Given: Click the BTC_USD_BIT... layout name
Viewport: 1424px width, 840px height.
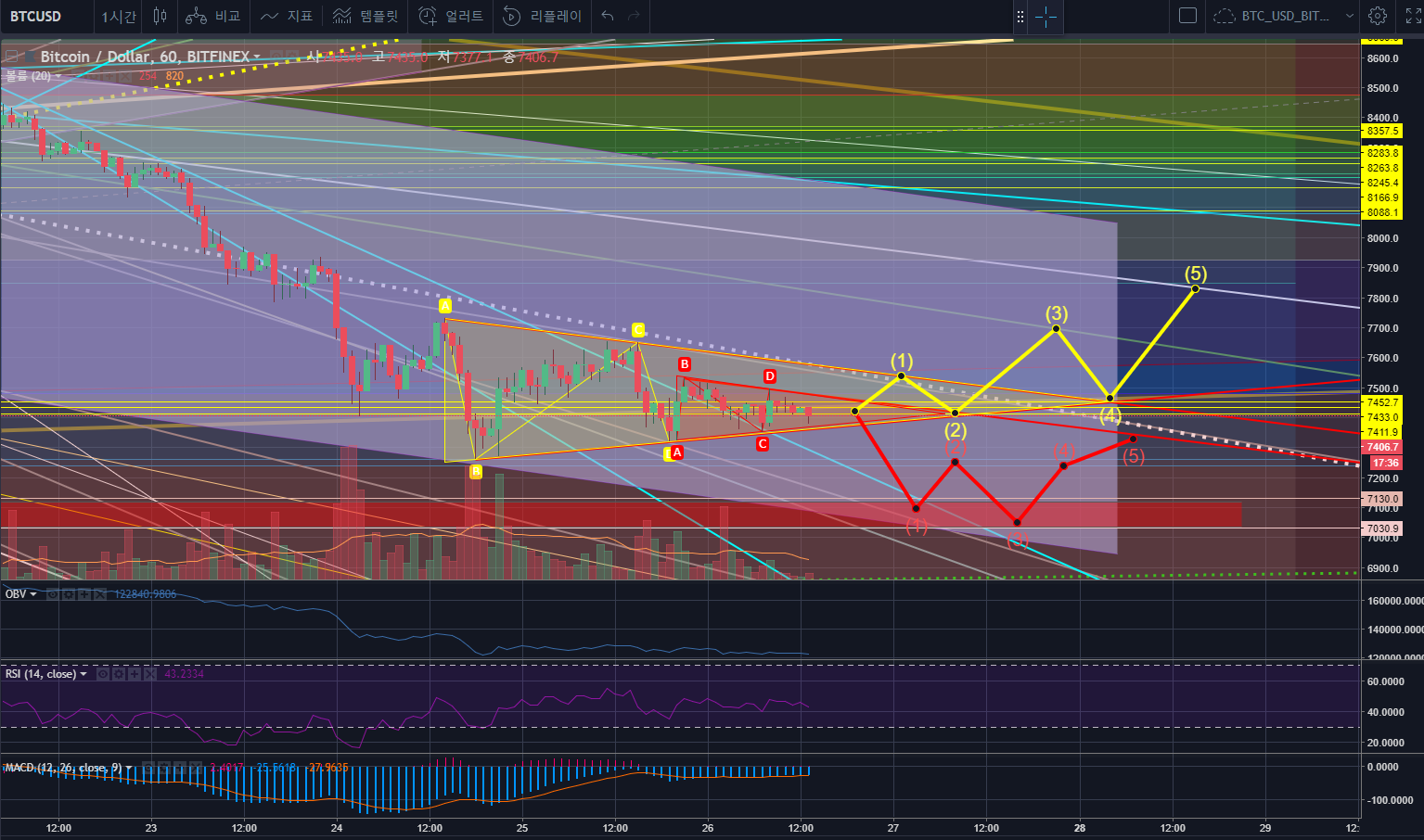Looking at the screenshot, I should [1285, 16].
